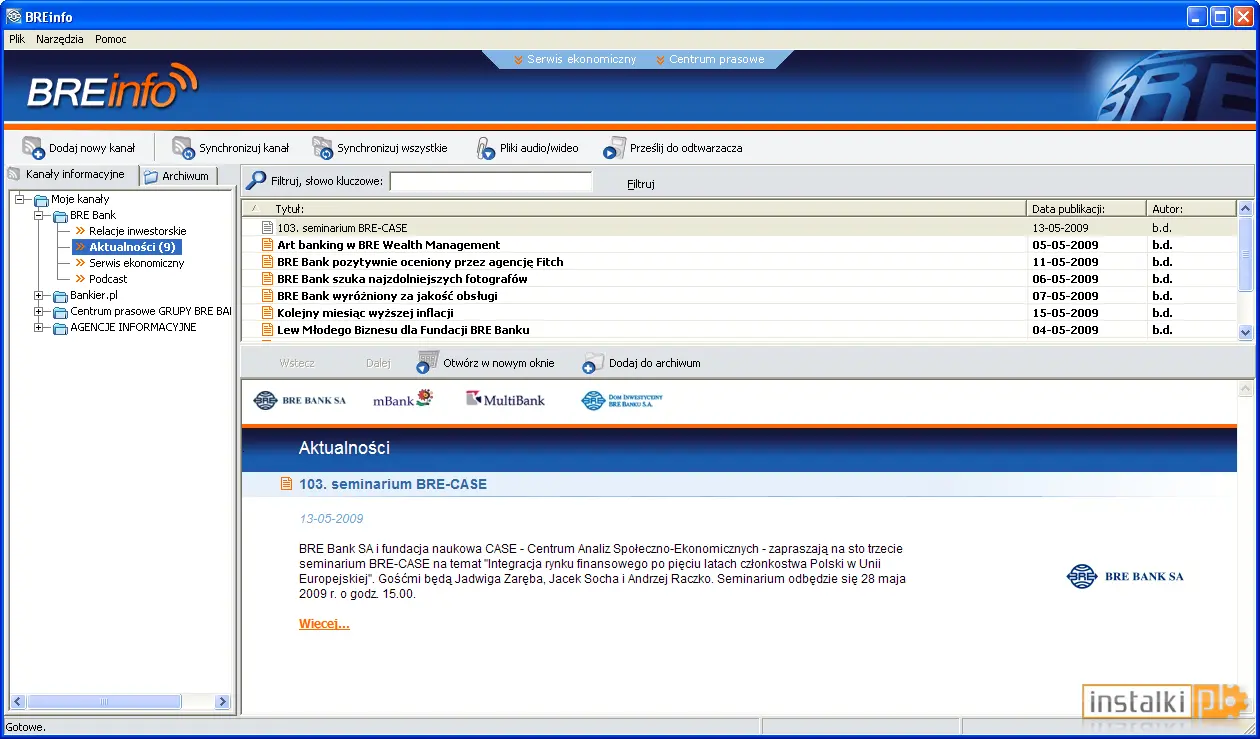This screenshot has width=1260, height=739.
Task: Click into the keyword filter text field
Action: click(x=491, y=182)
